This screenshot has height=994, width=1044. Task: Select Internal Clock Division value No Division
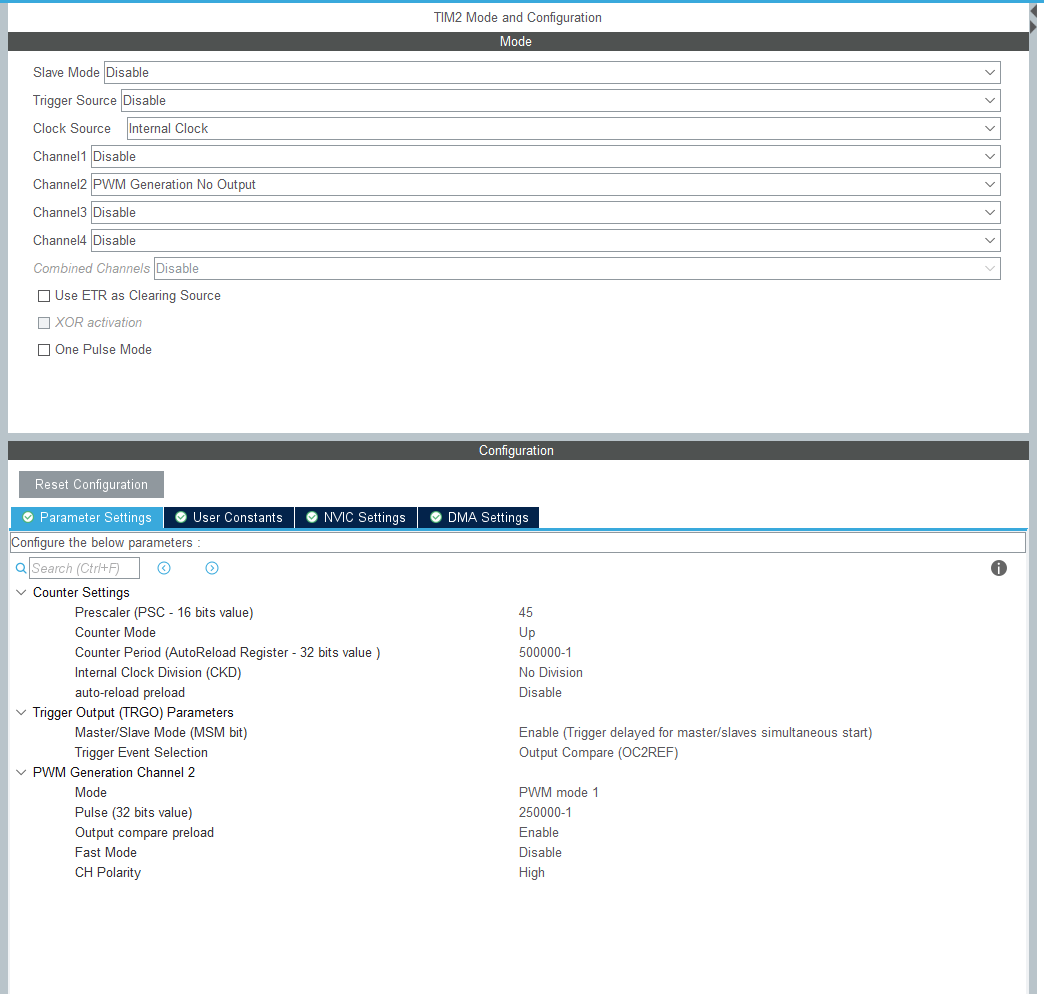pos(551,672)
